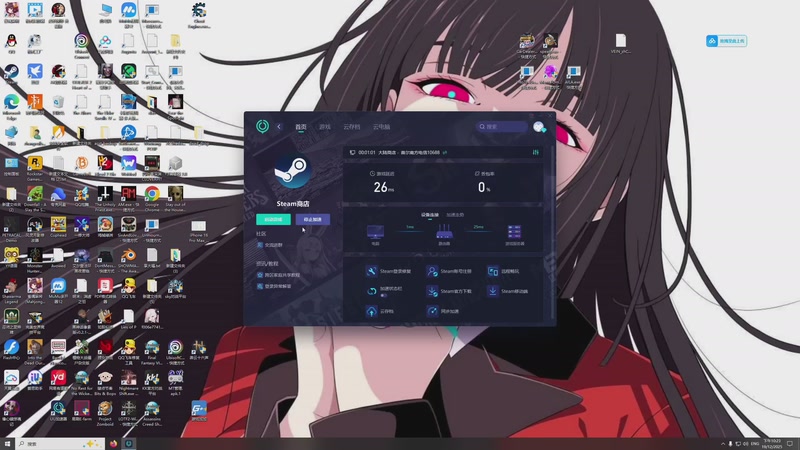
Task: Open the 交流群 community link
Action: [270, 245]
